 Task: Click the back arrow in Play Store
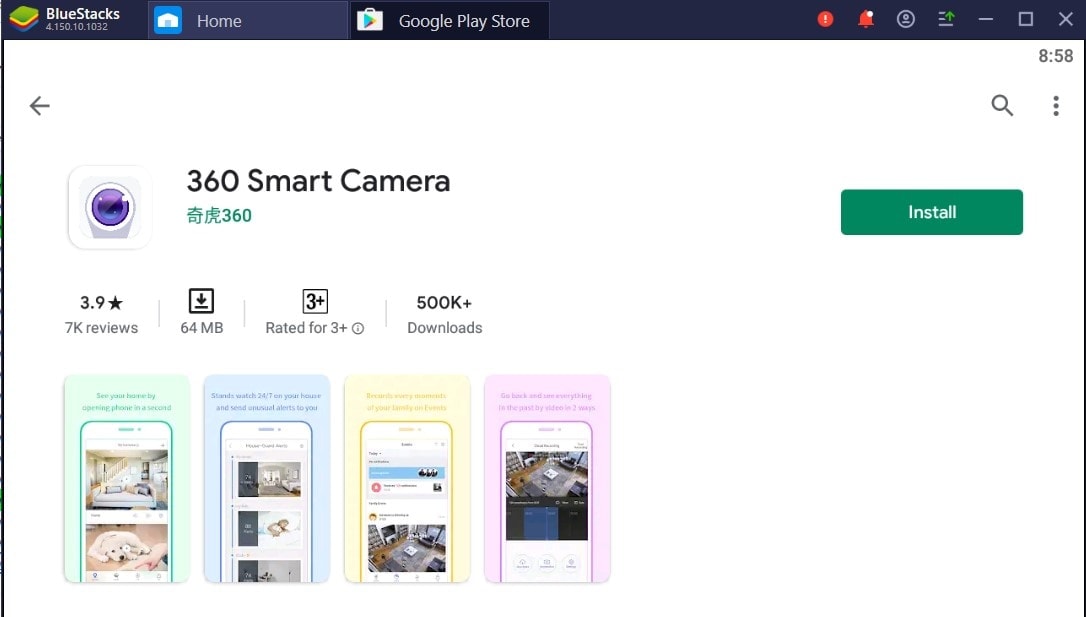(x=39, y=105)
